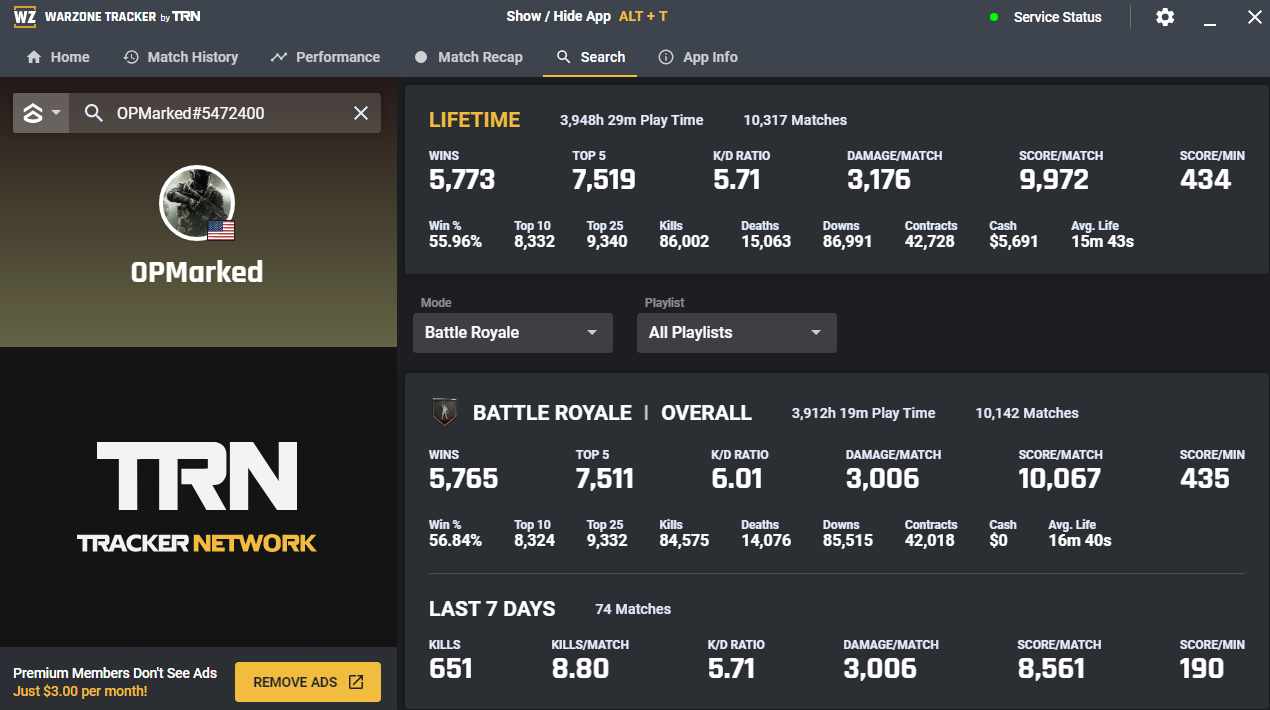
Task: Click the 10,142 Matches text
Action: click(x=1027, y=413)
